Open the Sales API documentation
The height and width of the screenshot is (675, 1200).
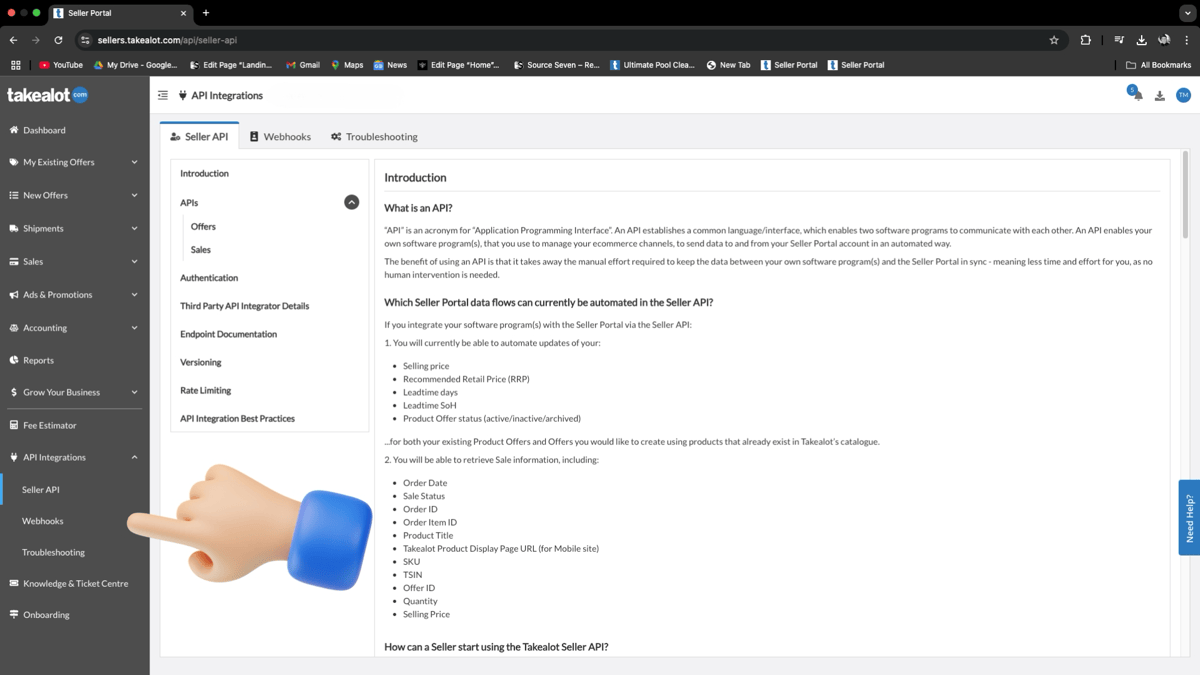(201, 250)
